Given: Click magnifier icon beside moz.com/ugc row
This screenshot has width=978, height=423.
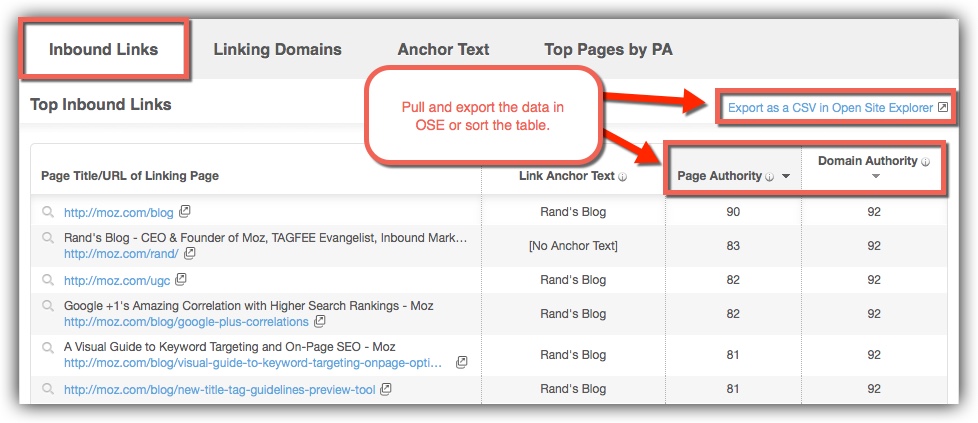Looking at the screenshot, I should pyautogui.click(x=48, y=280).
